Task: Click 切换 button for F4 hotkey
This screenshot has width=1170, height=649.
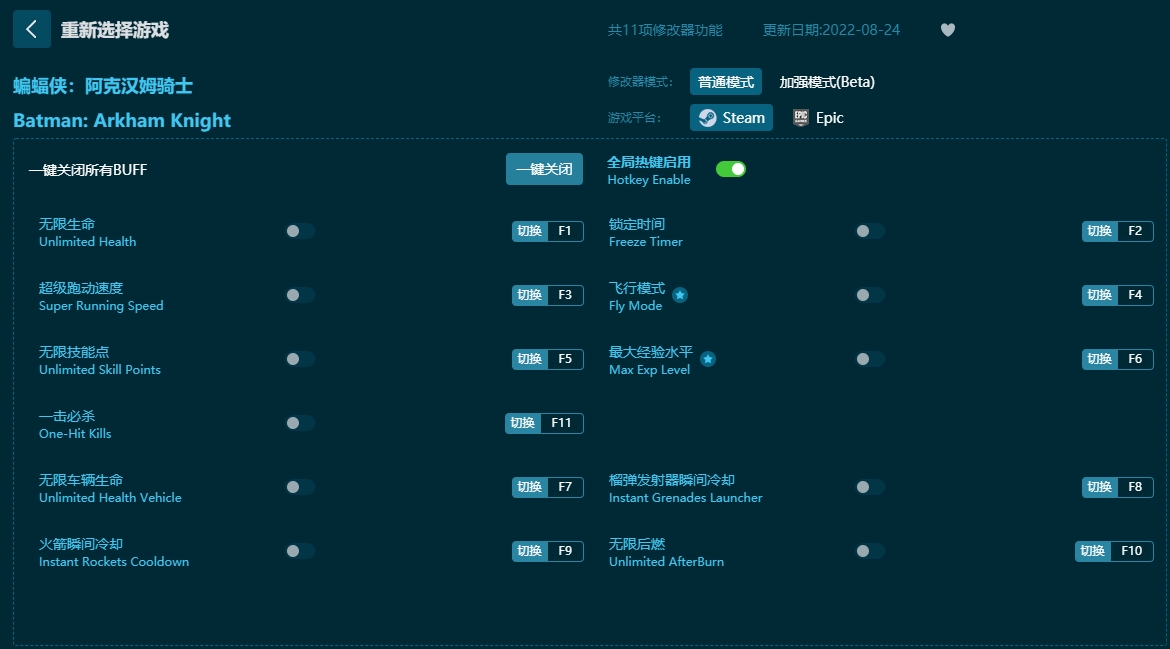Action: 1100,295
